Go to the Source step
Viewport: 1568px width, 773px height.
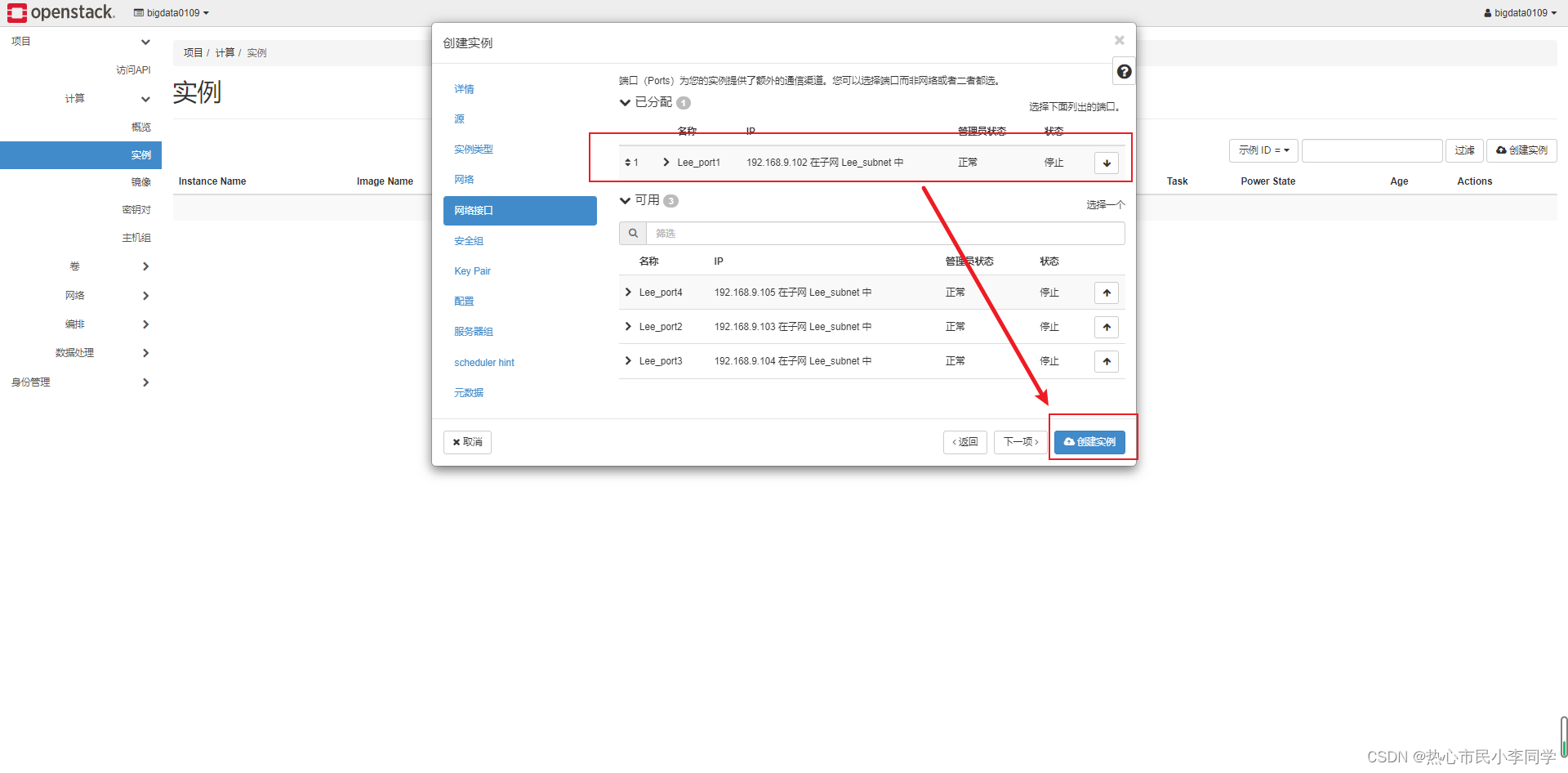click(459, 119)
